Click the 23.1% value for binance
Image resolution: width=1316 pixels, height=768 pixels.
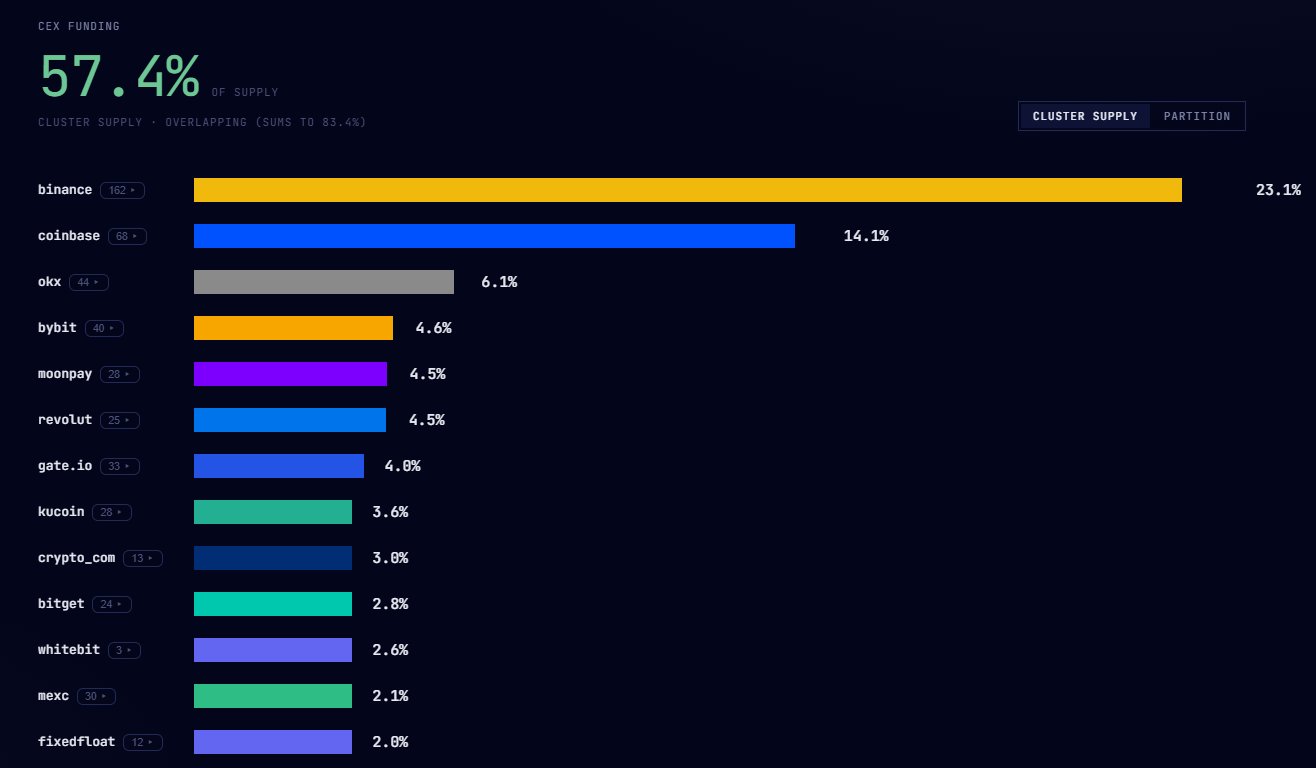click(1278, 190)
